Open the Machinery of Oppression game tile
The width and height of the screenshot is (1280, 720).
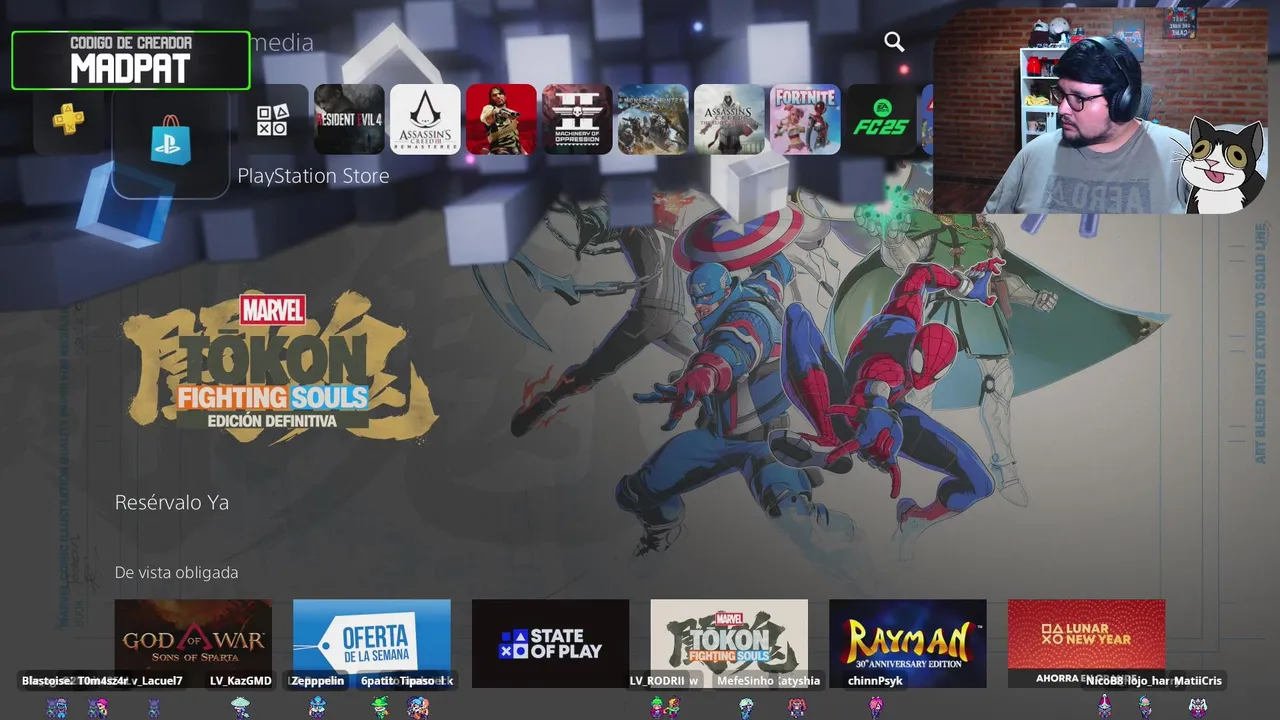click(x=577, y=120)
